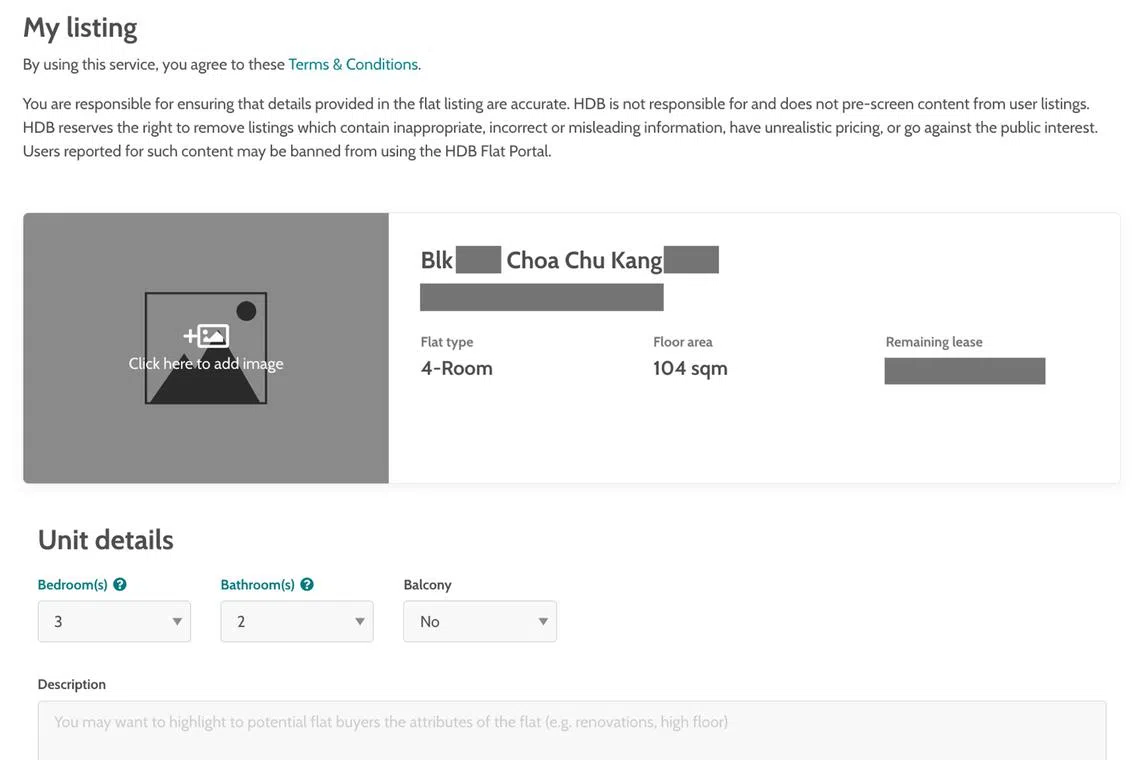Viewport: 1140px width, 760px height.
Task: Click the Bathroom(s) field label
Action: pyautogui.click(x=257, y=585)
